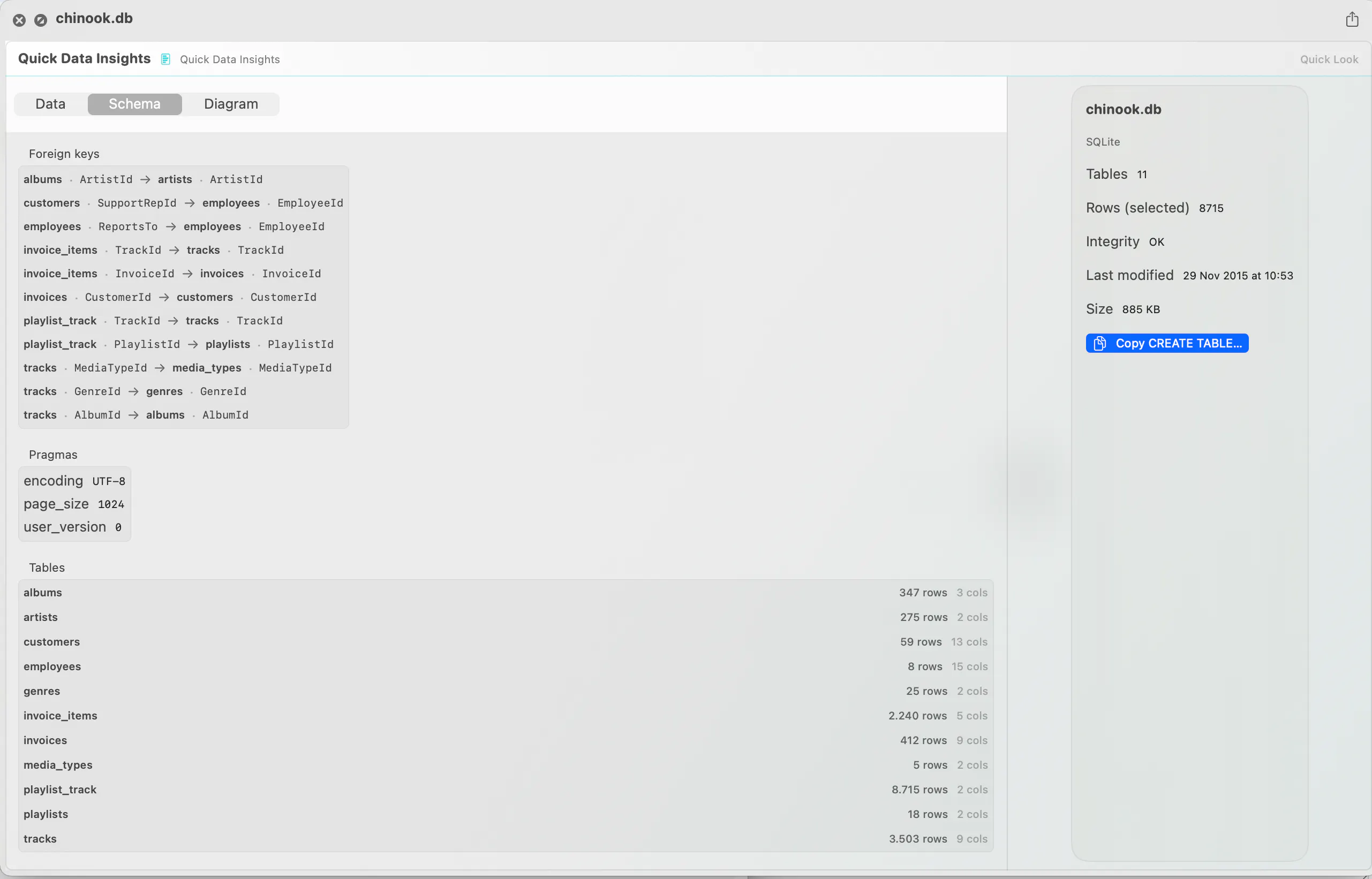Image resolution: width=1372 pixels, height=879 pixels.
Task: Click the Copy CREATE TABLE button
Action: (1166, 343)
